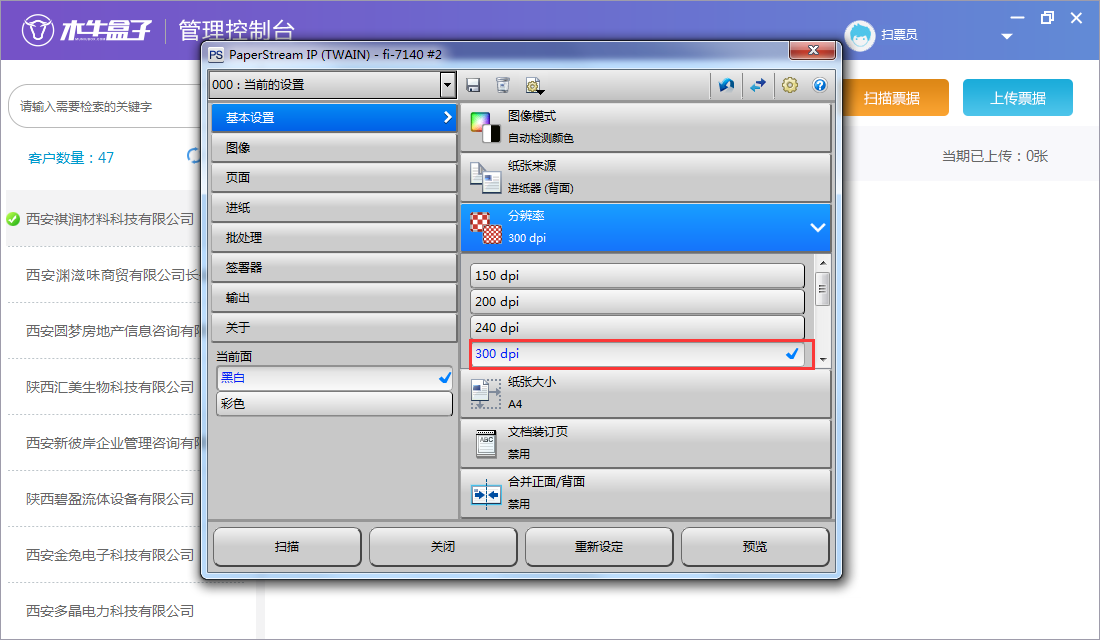This screenshot has height=640, width=1100.
Task: Open the 进纸 category
Action: (x=334, y=208)
